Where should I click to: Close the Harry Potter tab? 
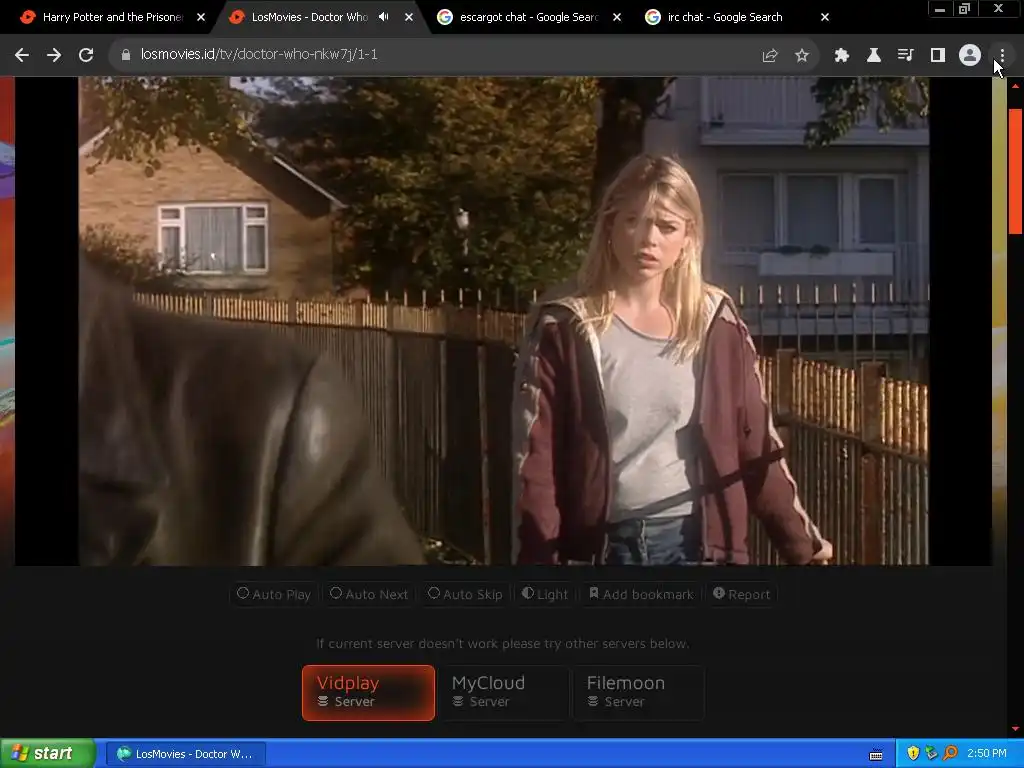[x=201, y=17]
